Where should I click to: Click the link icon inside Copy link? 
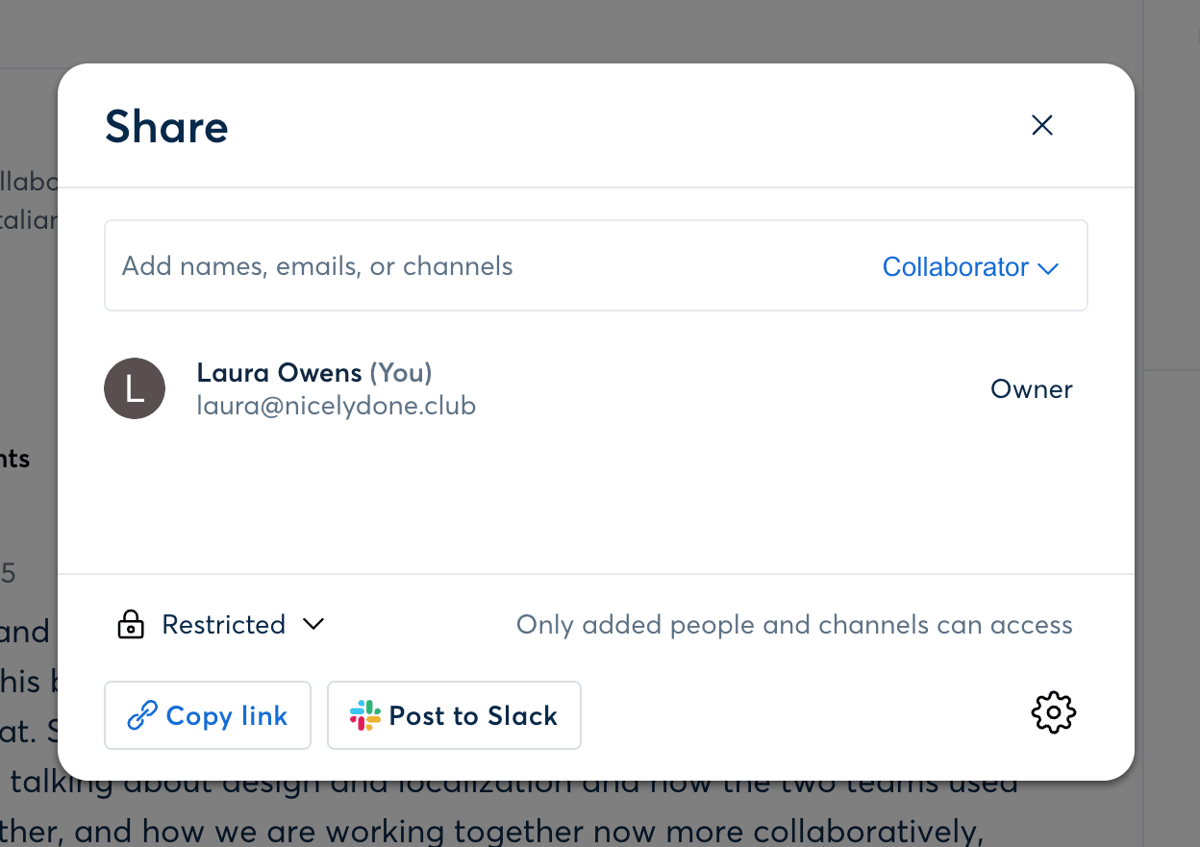click(143, 715)
